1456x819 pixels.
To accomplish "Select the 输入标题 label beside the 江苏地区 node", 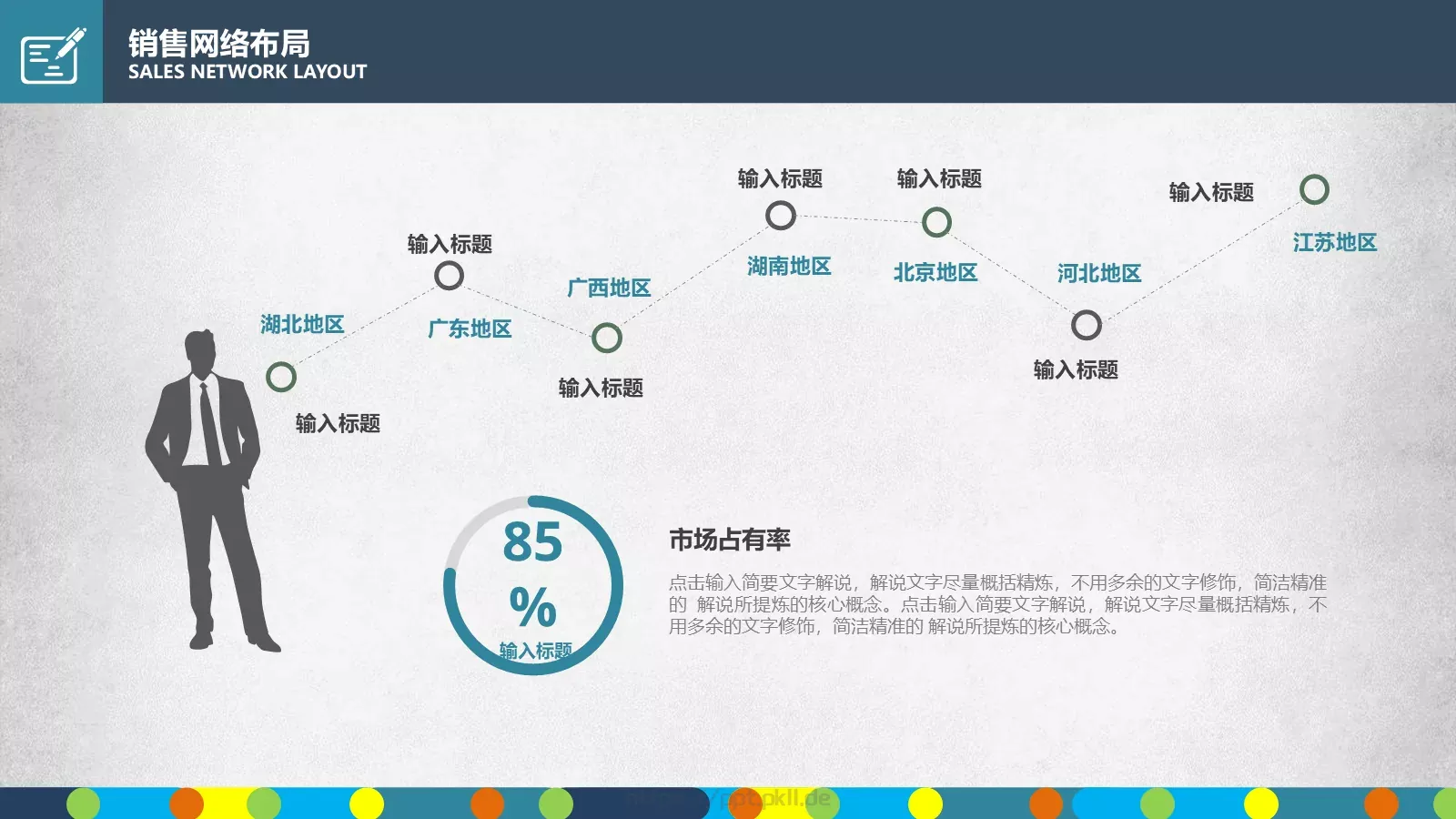I will pos(1211,192).
